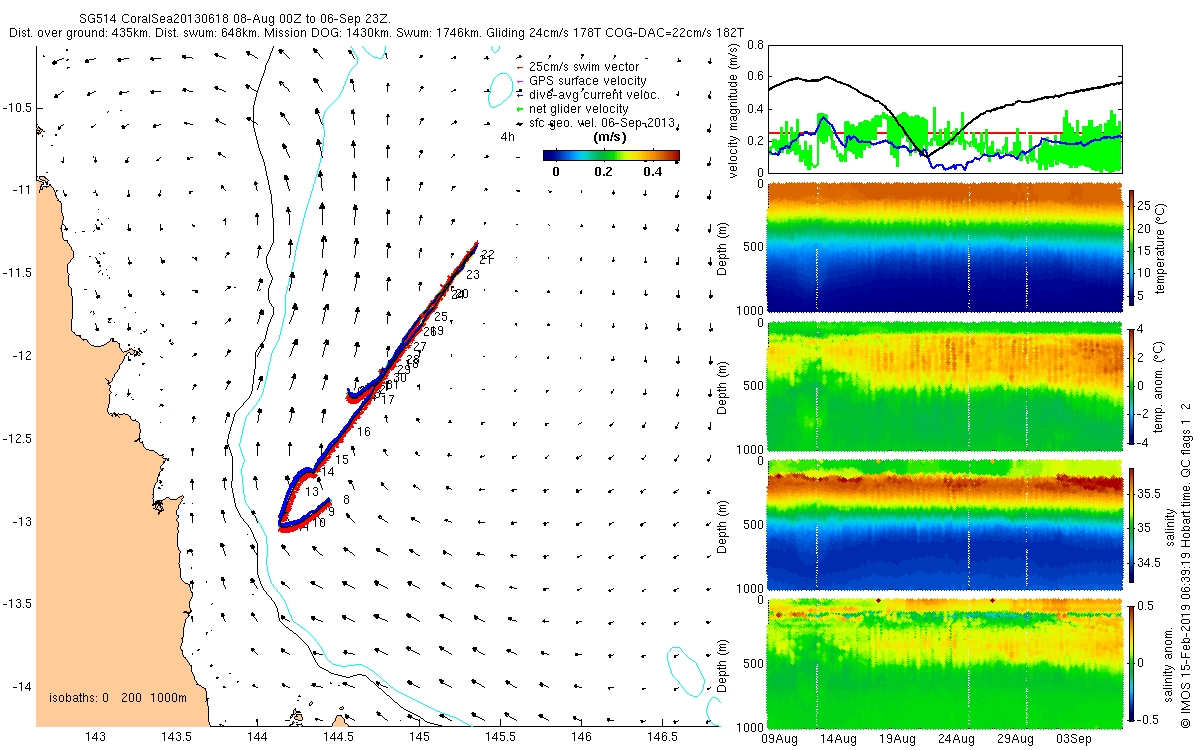This screenshot has width=1200, height=750.
Task: Click time axis label '29Aug'
Action: point(1016,739)
